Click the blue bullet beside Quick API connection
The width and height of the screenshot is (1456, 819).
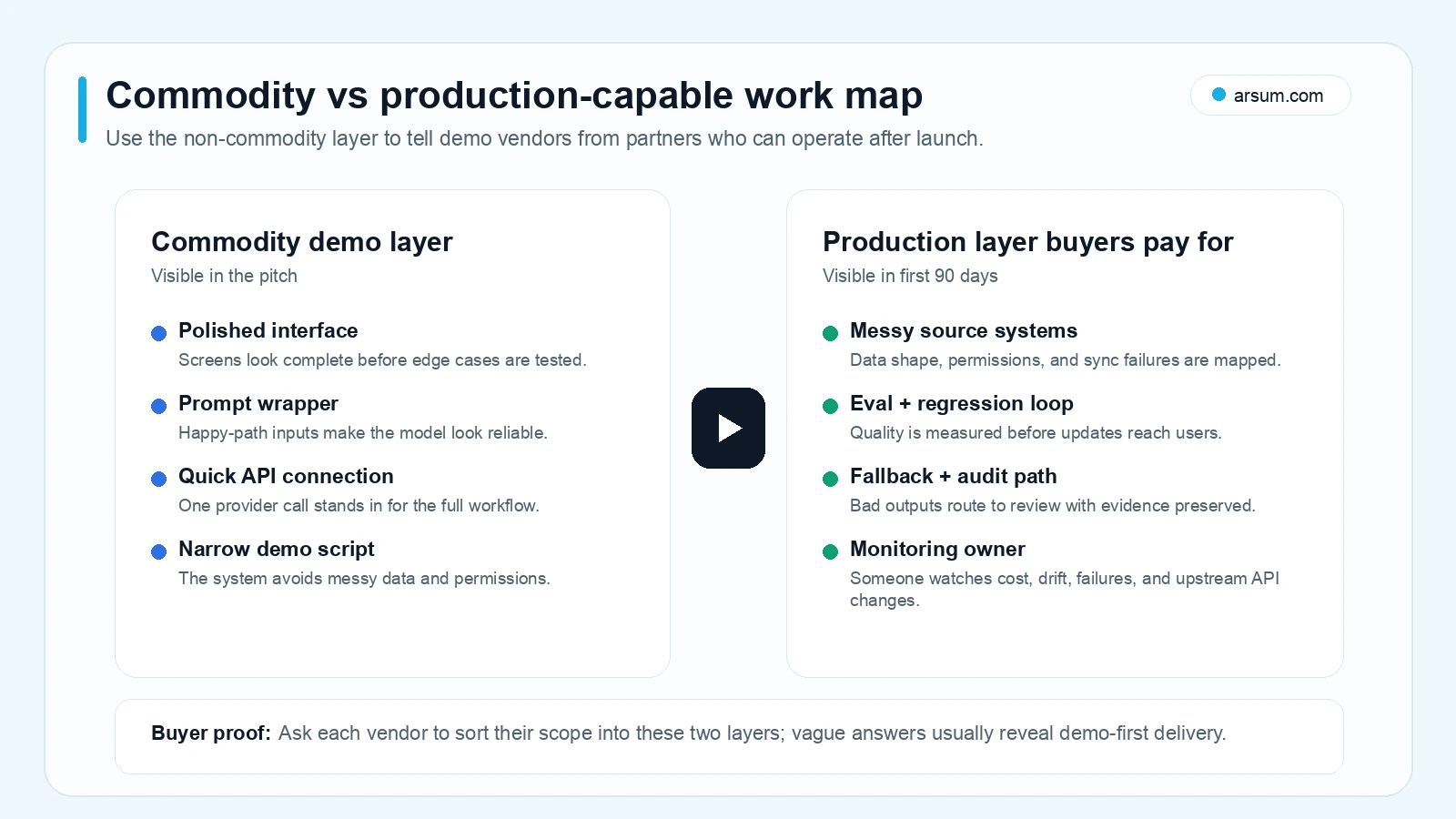[159, 479]
